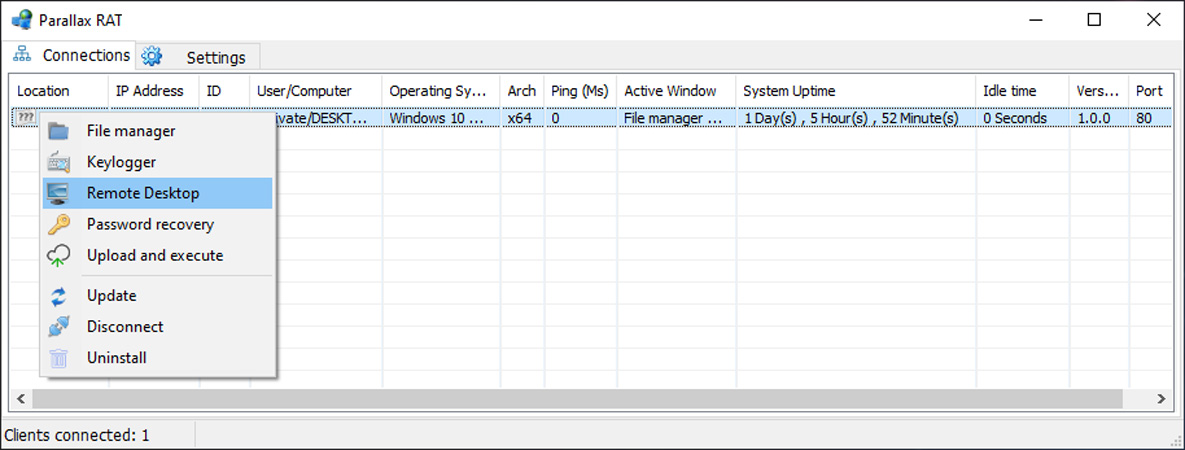1185x450 pixels.
Task: Select the connected Windows 10 client row
Action: (590, 118)
